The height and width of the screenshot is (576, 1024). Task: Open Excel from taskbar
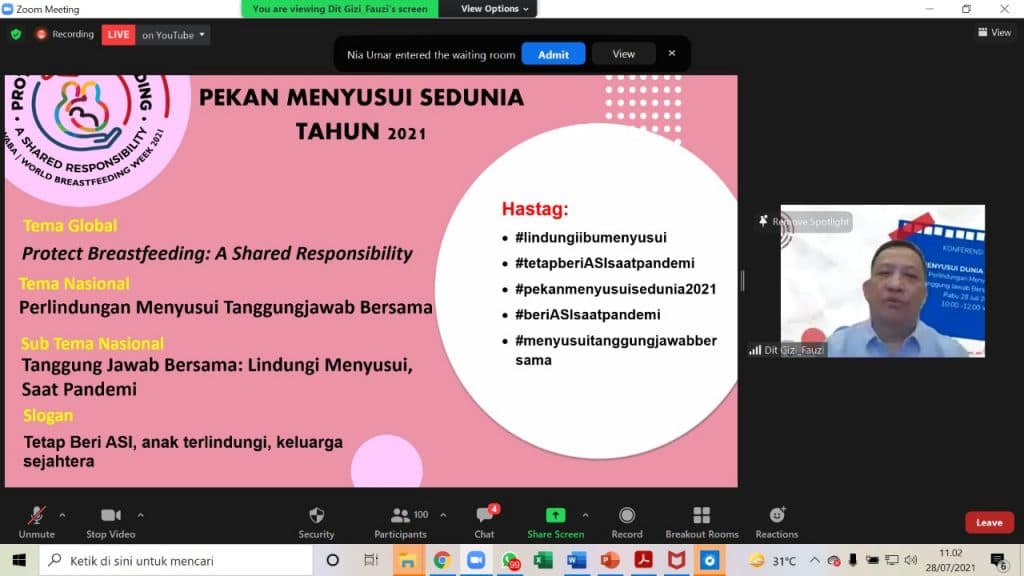tap(543, 560)
